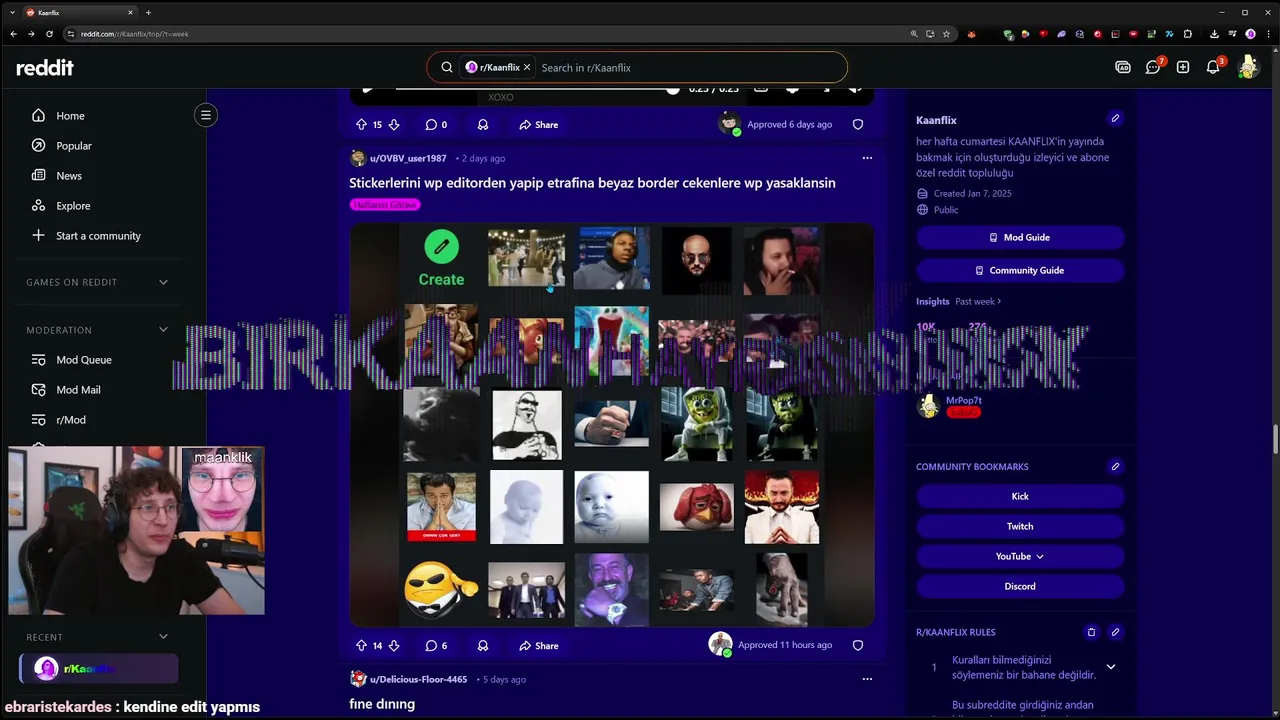Click the rules reorder icon
This screenshot has width=1280, height=720.
pos(1091,632)
